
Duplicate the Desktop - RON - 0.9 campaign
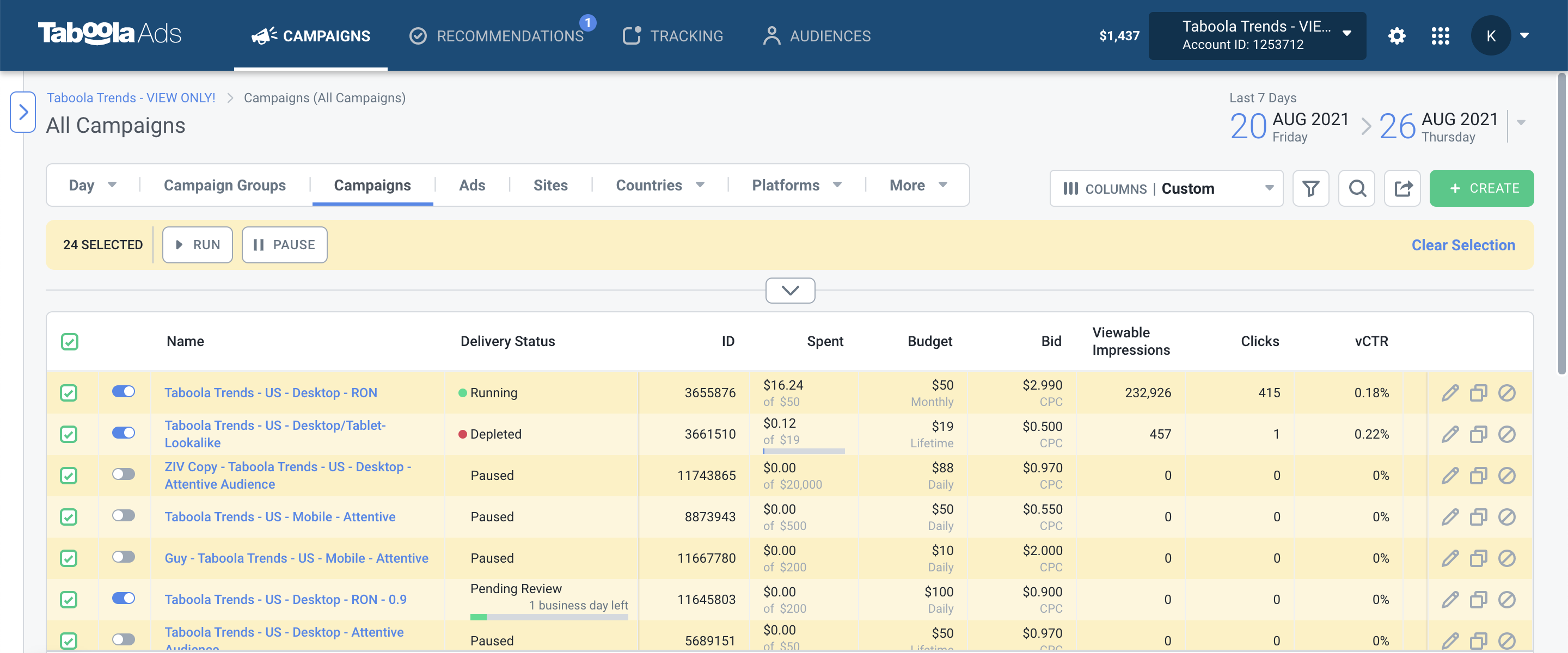point(1479,600)
